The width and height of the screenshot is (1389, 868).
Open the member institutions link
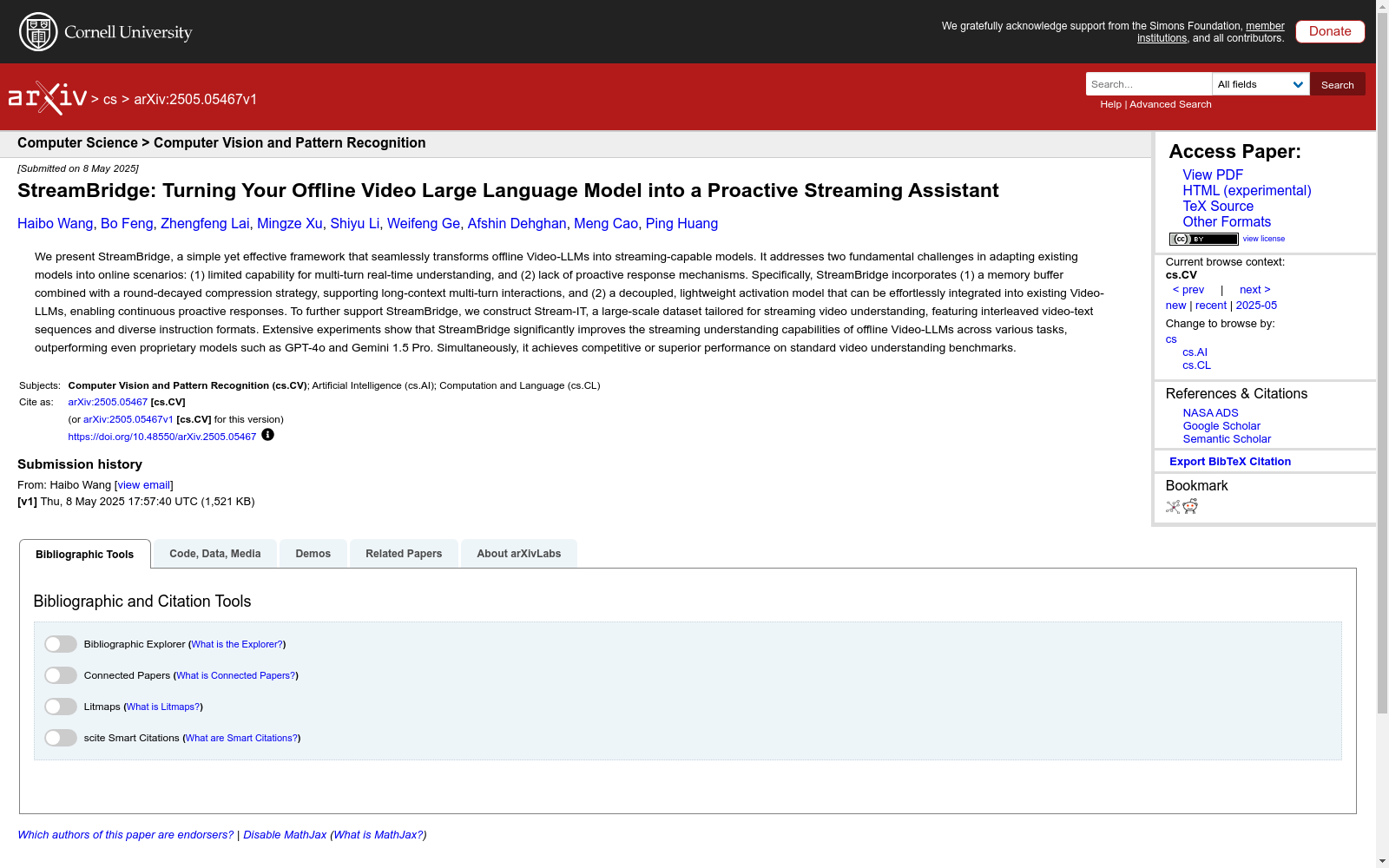[1211, 32]
